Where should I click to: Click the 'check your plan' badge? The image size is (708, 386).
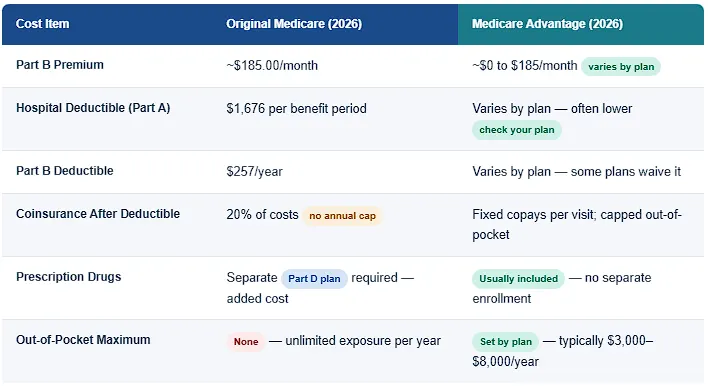[x=517, y=130]
